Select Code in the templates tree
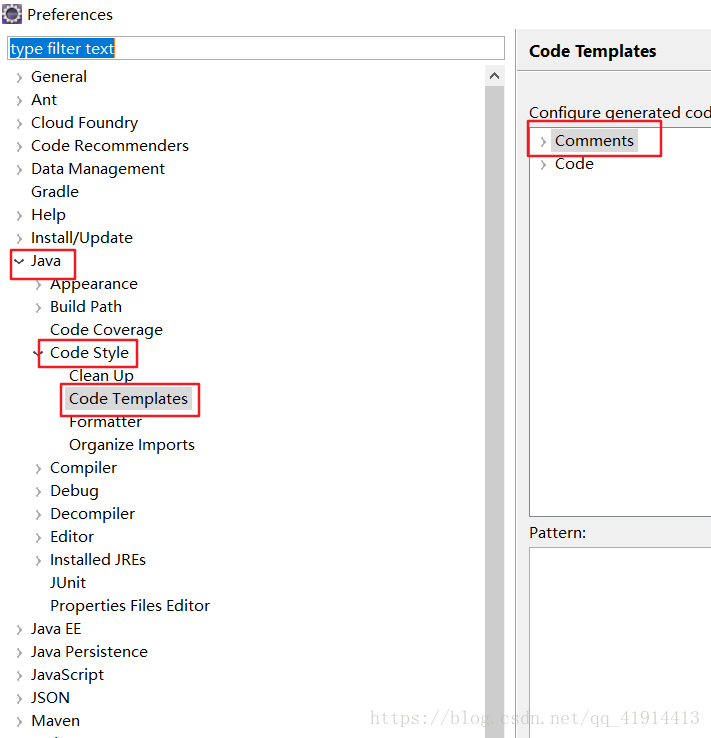711x738 pixels. click(x=574, y=164)
